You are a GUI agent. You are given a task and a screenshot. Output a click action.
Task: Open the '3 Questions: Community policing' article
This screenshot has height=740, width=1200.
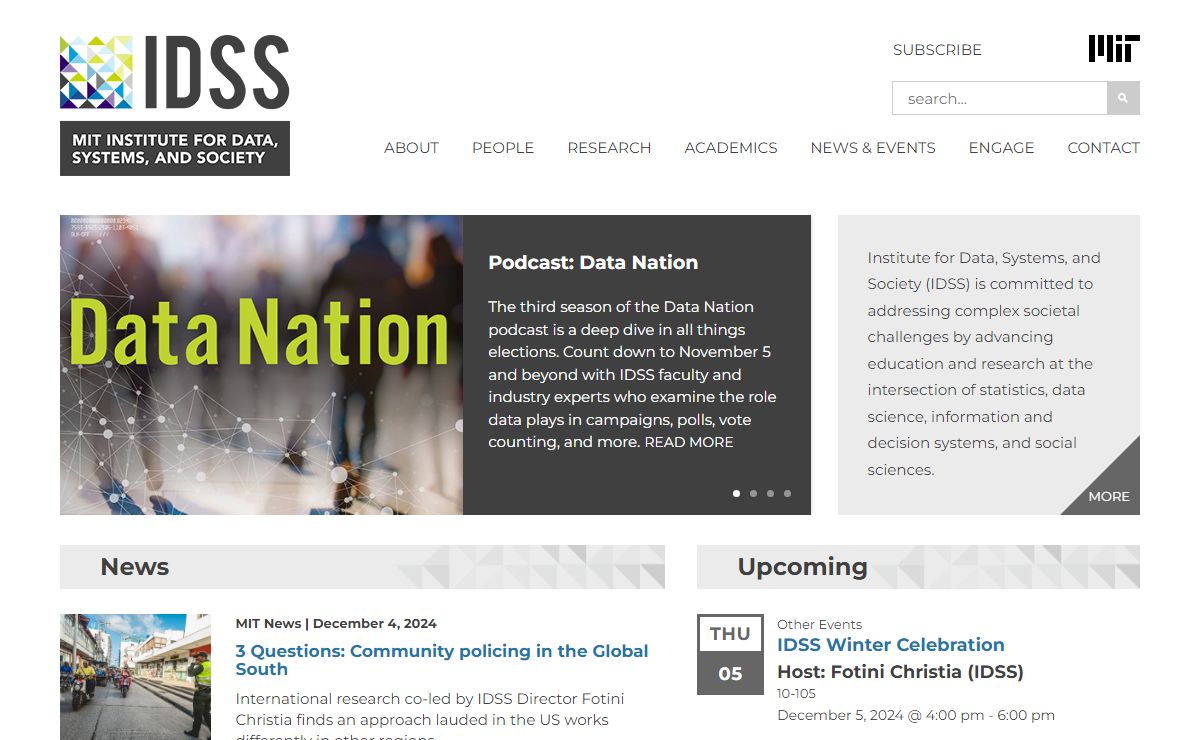[x=442, y=660]
